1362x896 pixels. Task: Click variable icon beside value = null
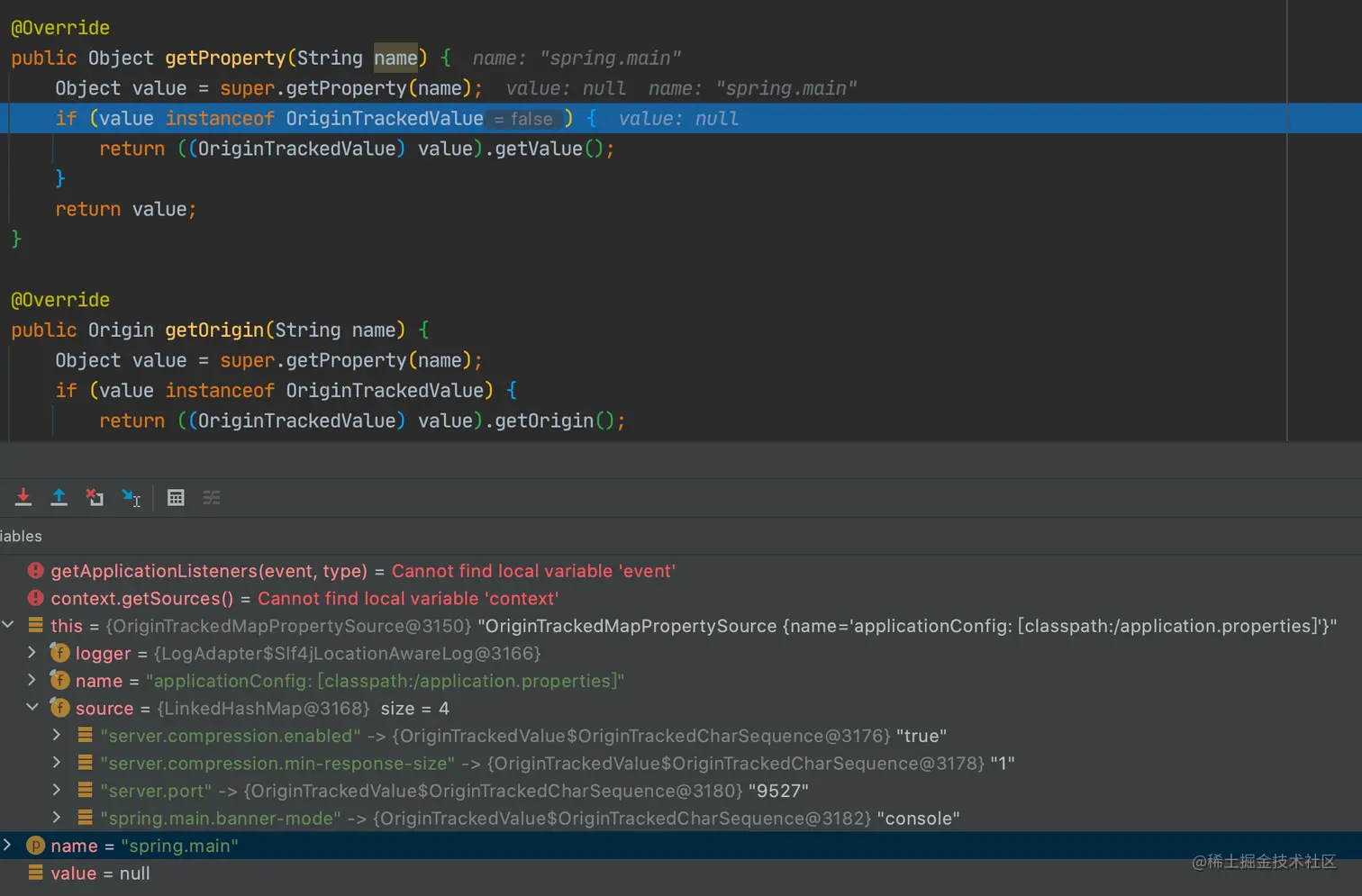(36, 873)
